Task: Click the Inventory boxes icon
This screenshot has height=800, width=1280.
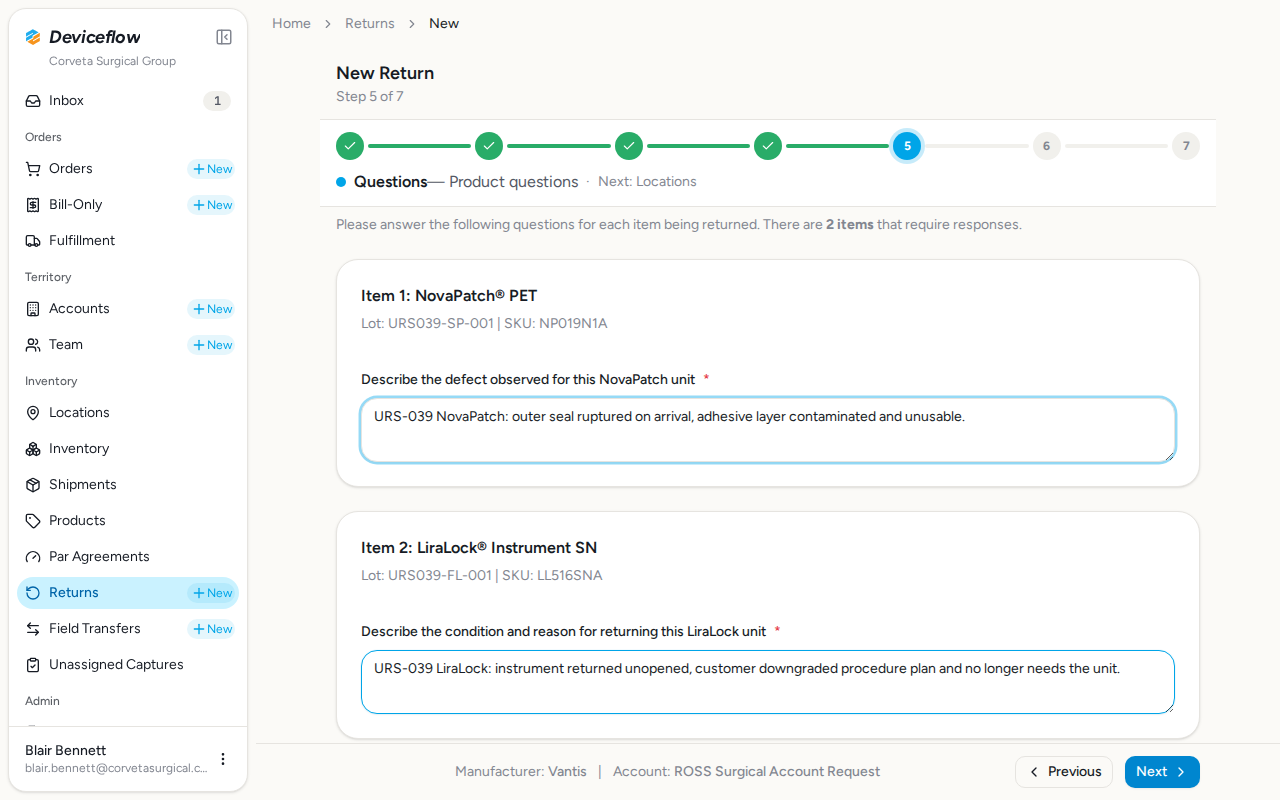Action: tap(33, 449)
